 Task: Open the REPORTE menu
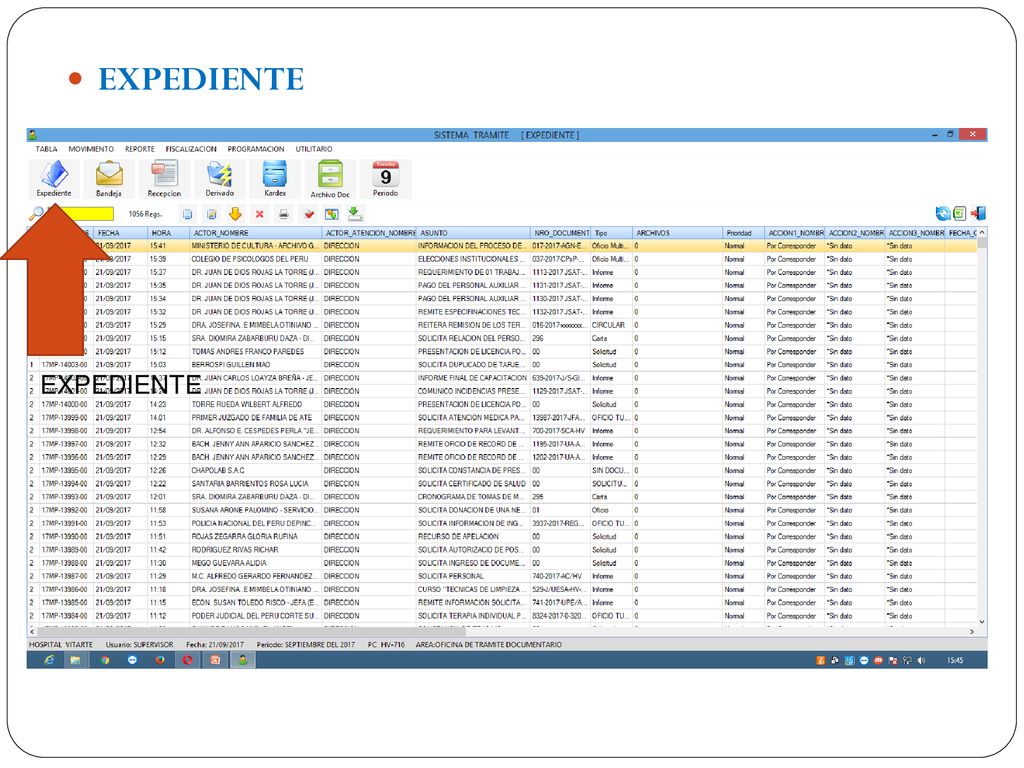pyautogui.click(x=140, y=149)
